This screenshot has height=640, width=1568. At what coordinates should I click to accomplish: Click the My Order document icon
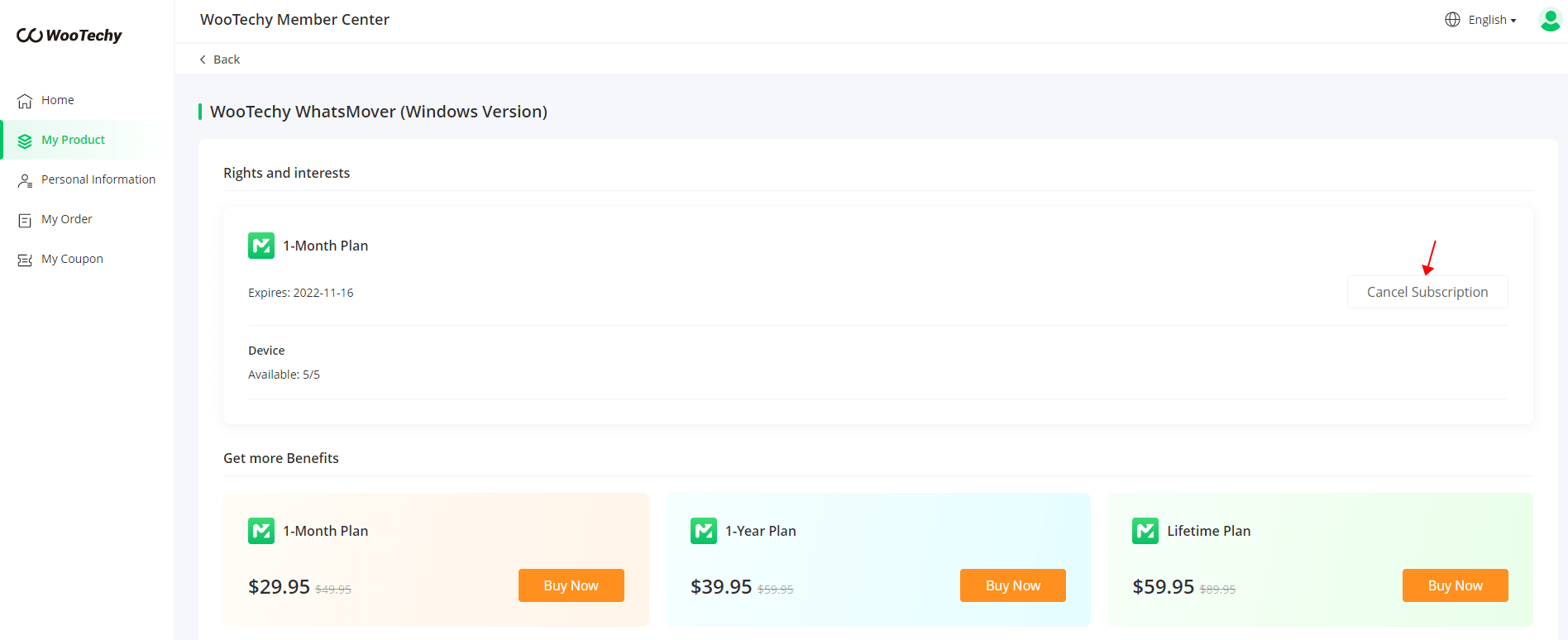25,220
